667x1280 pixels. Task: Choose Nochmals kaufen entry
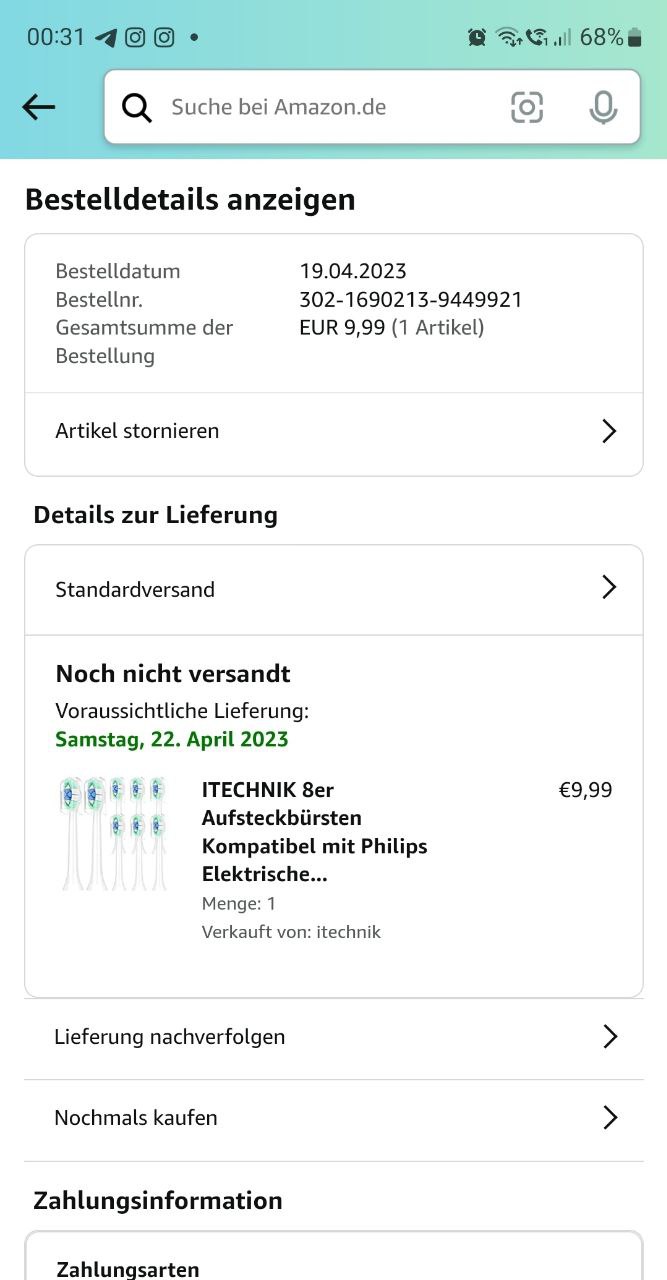(x=136, y=1118)
